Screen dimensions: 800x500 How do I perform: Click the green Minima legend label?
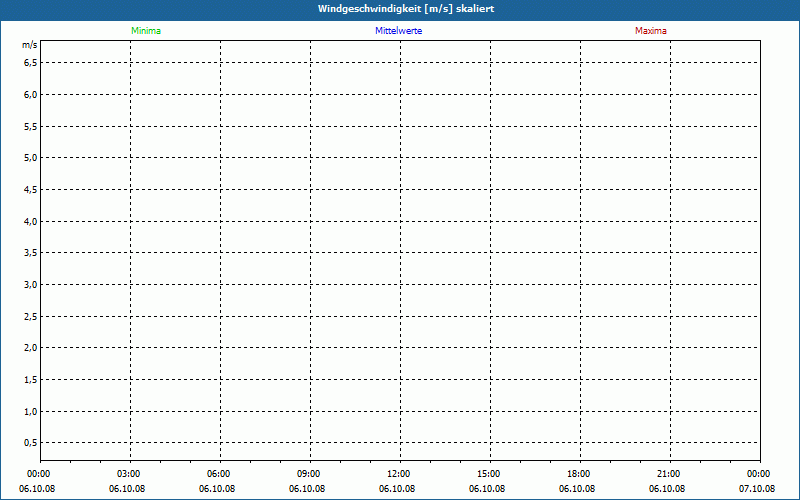146,31
